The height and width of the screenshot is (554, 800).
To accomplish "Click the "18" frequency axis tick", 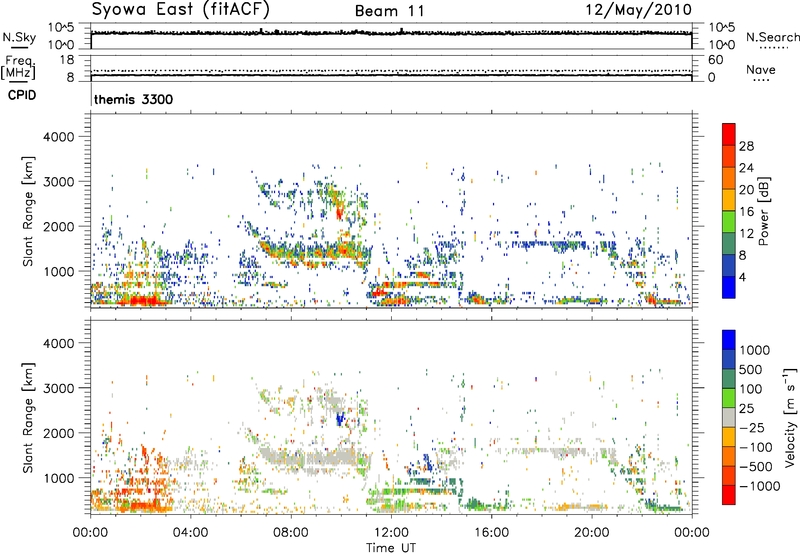I will 67,60.
